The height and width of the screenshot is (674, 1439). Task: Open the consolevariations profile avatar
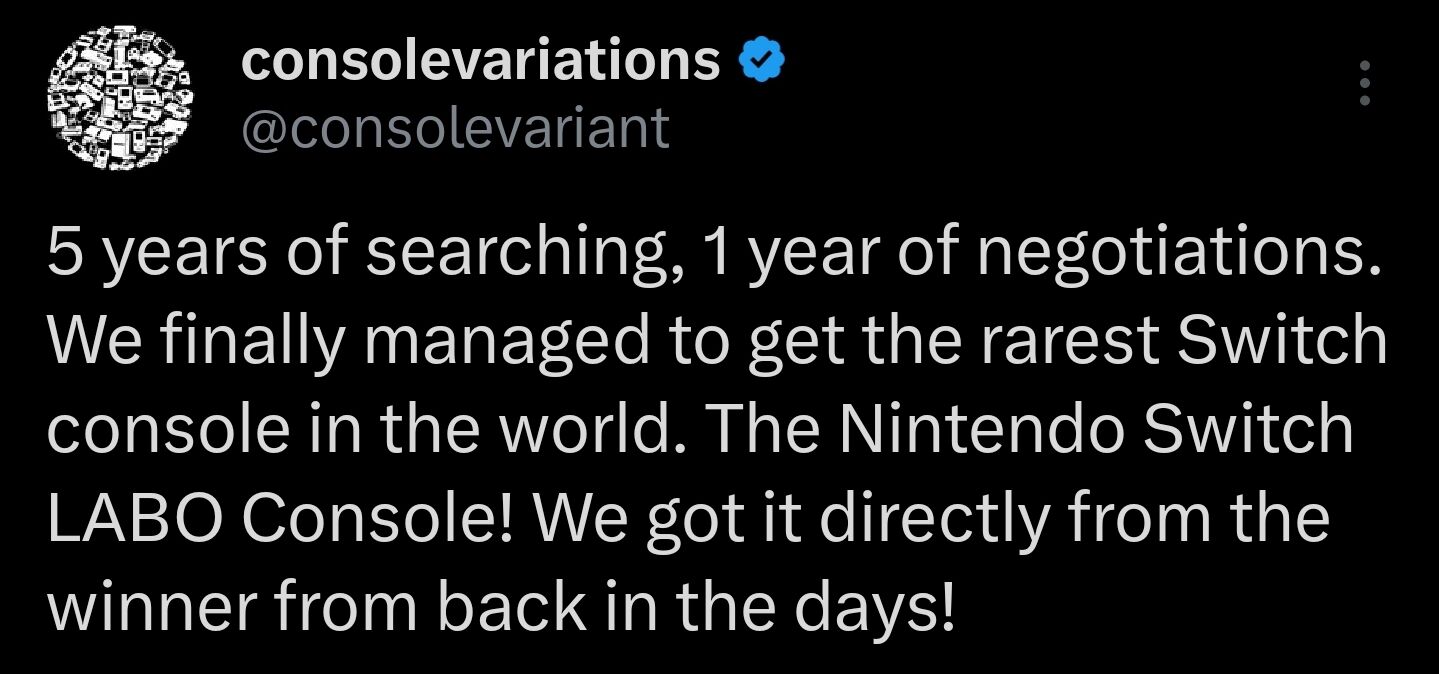pyautogui.click(x=120, y=95)
